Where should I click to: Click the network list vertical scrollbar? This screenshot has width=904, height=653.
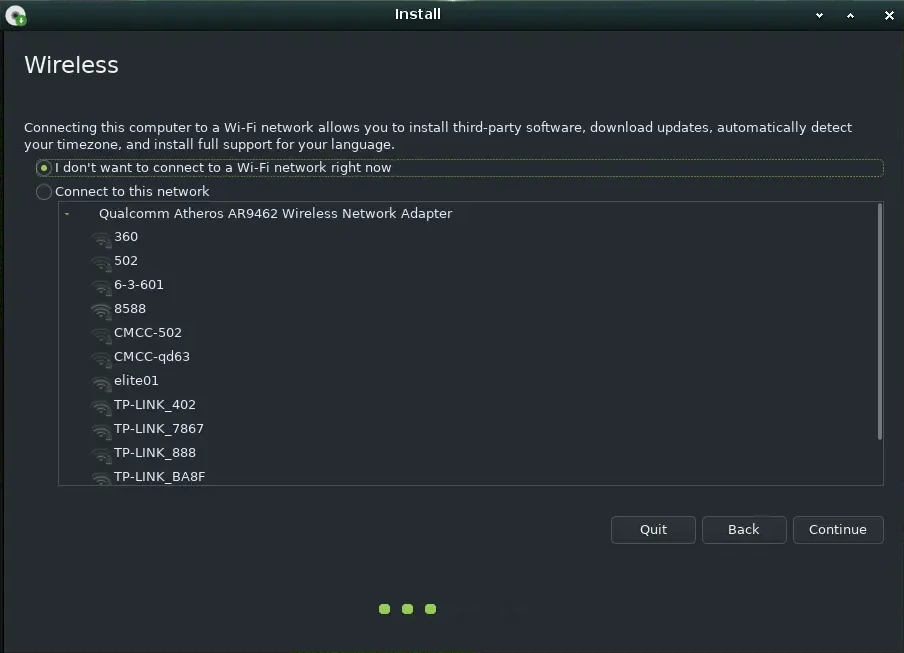click(879, 320)
